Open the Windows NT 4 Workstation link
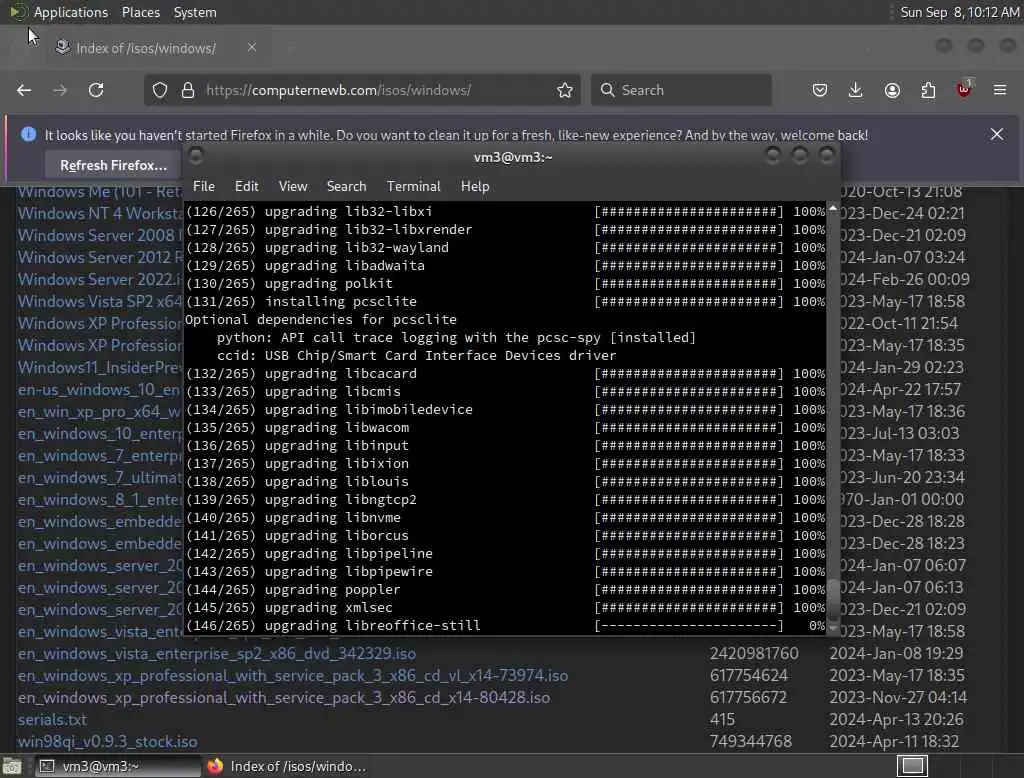This screenshot has width=1024, height=778. (100, 213)
